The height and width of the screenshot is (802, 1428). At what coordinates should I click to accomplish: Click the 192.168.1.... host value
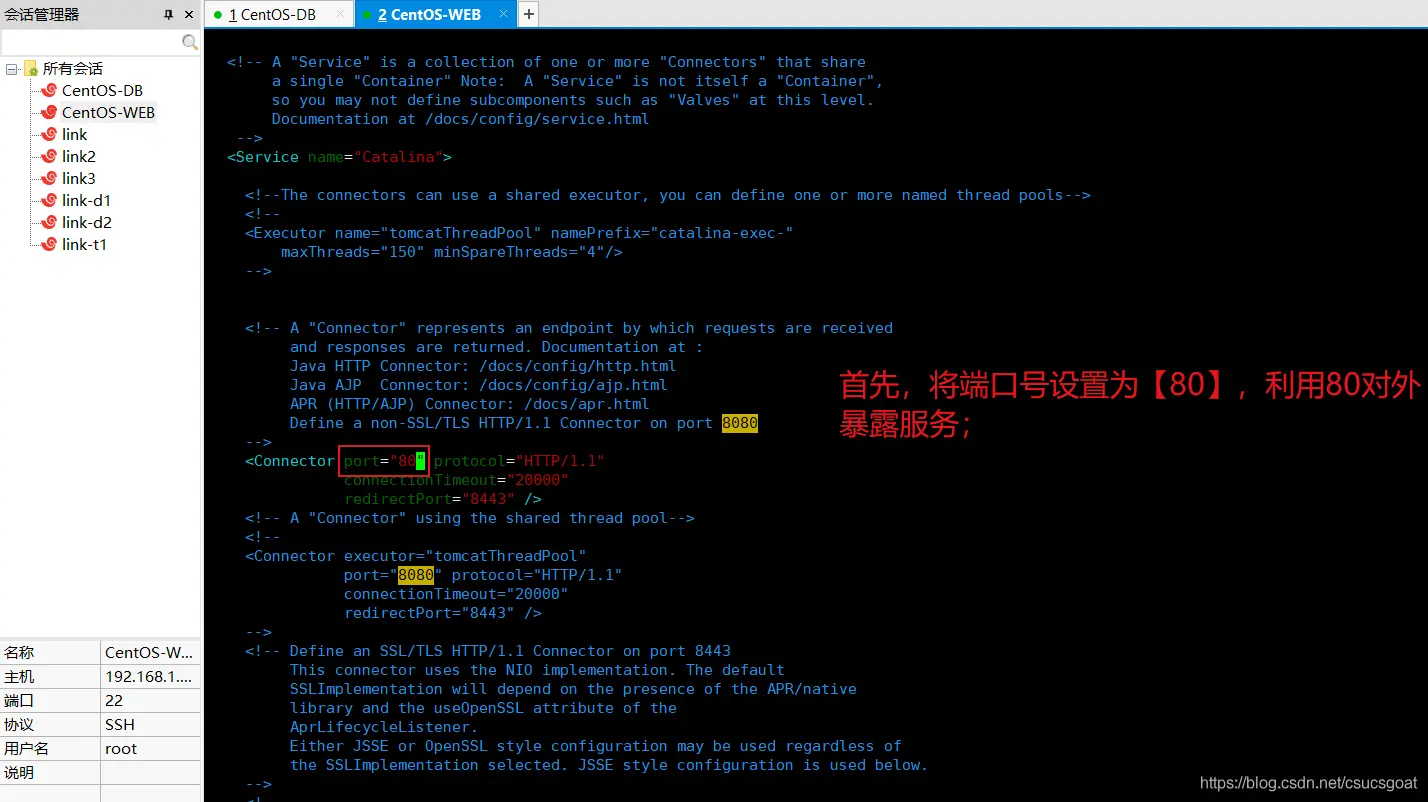[x=150, y=676]
